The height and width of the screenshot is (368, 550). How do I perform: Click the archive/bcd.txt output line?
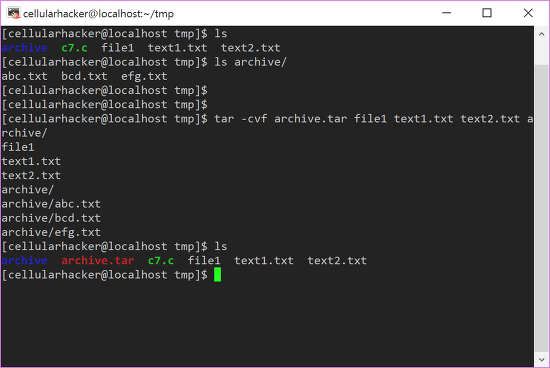click(51, 218)
